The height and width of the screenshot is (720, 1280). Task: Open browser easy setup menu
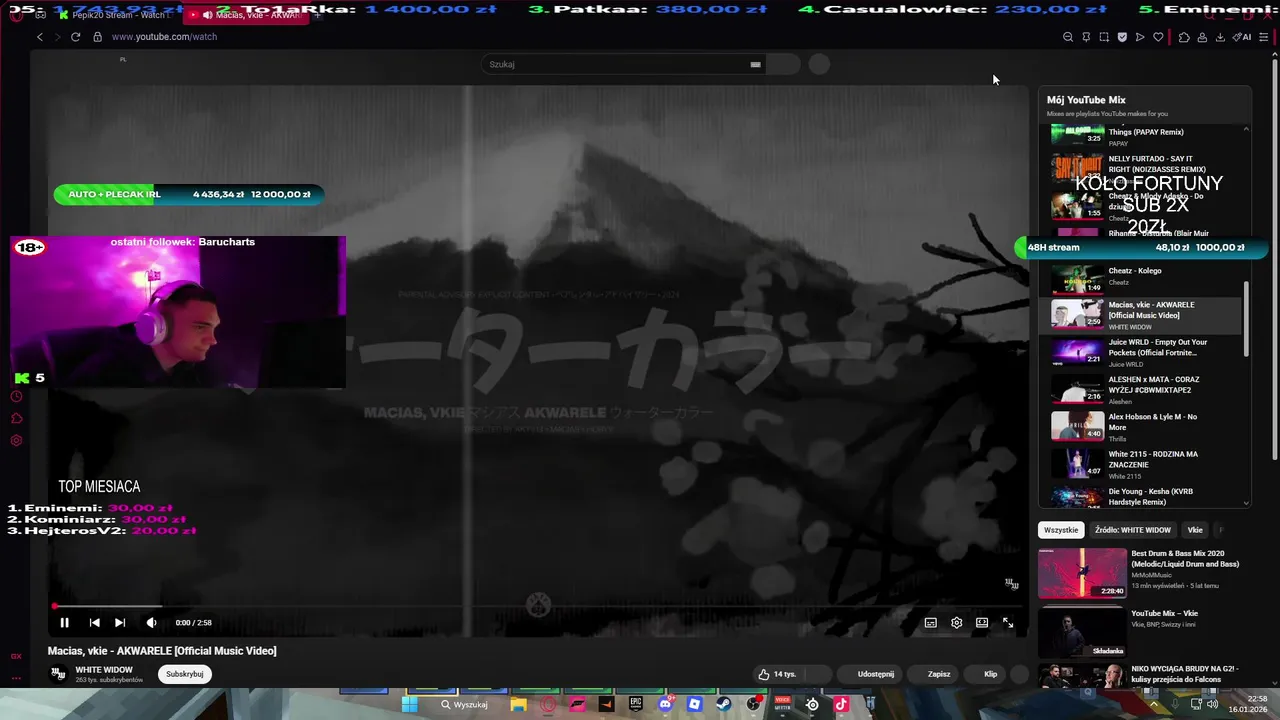(1264, 37)
